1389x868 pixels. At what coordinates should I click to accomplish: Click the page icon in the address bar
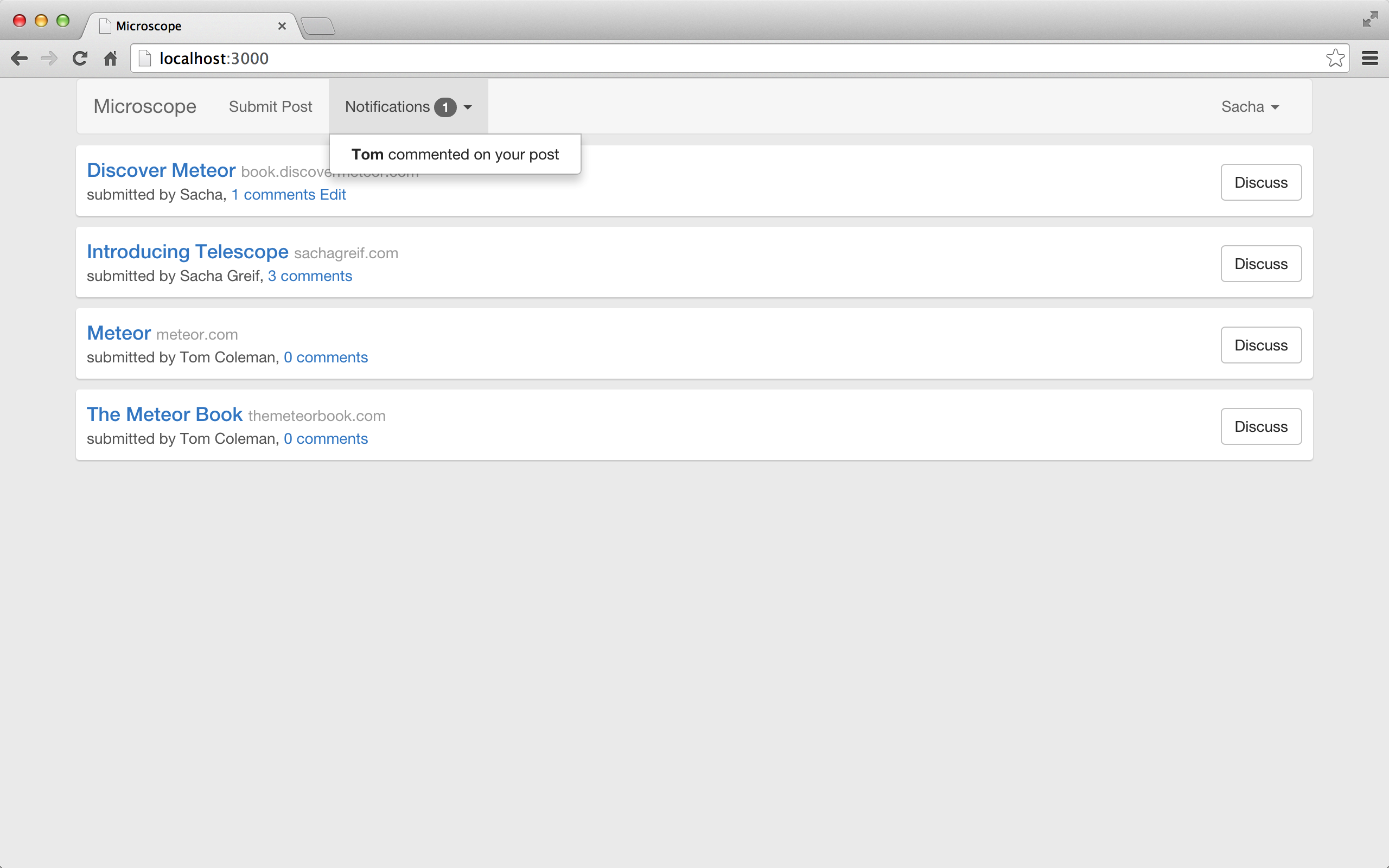(145, 58)
